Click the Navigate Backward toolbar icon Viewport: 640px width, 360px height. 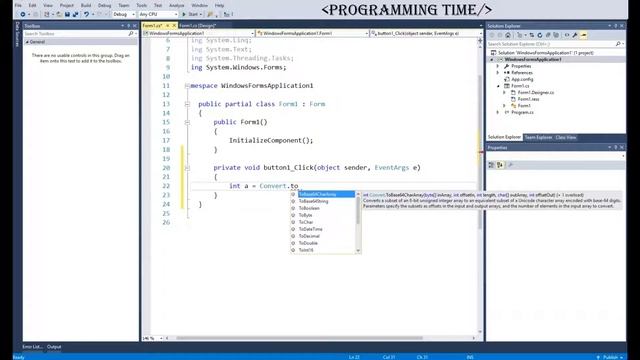23,14
